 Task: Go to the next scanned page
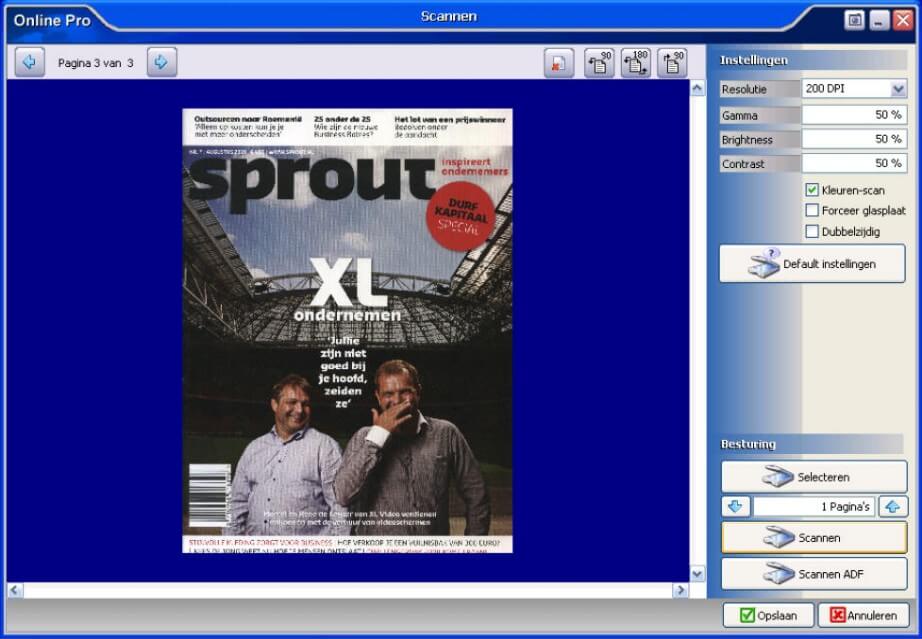[x=162, y=62]
